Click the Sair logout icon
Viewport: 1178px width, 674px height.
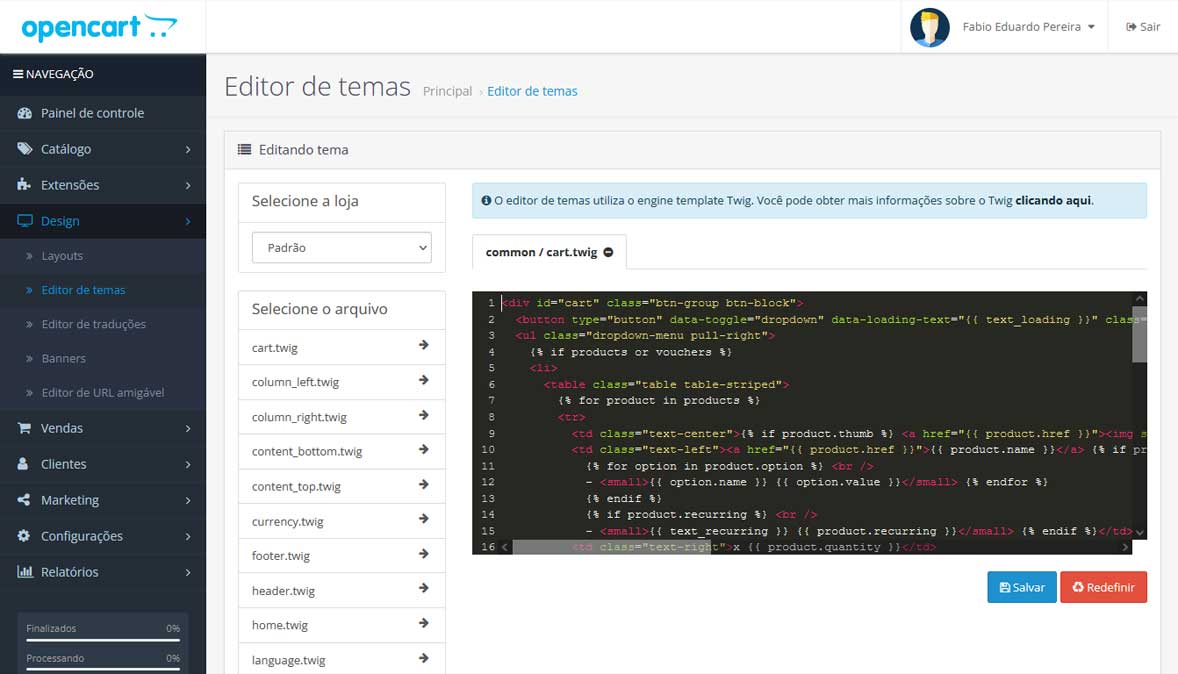click(1131, 27)
